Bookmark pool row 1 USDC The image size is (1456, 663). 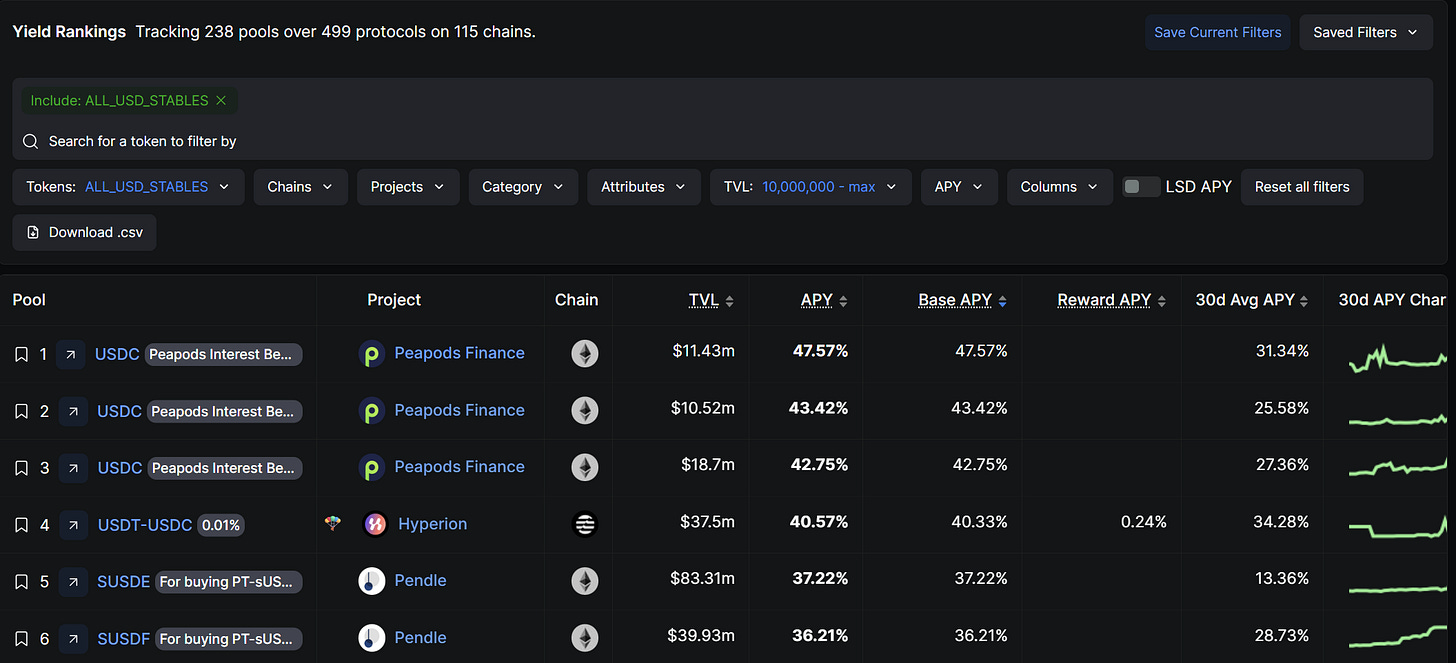tap(21, 354)
